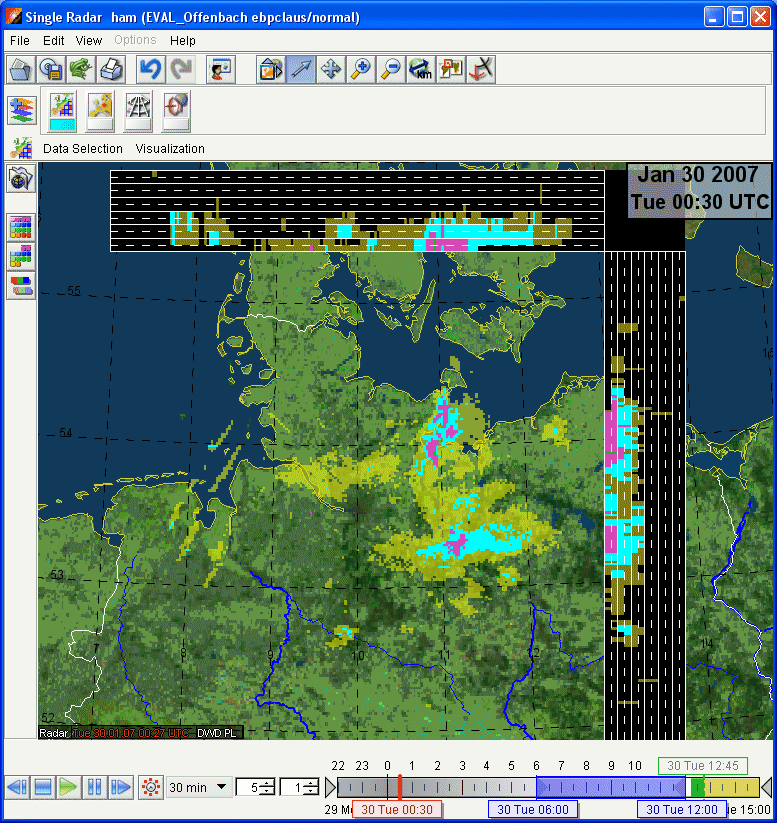Click the DWD PL label on map
Screen dimensions: 777x823
[x=217, y=733]
